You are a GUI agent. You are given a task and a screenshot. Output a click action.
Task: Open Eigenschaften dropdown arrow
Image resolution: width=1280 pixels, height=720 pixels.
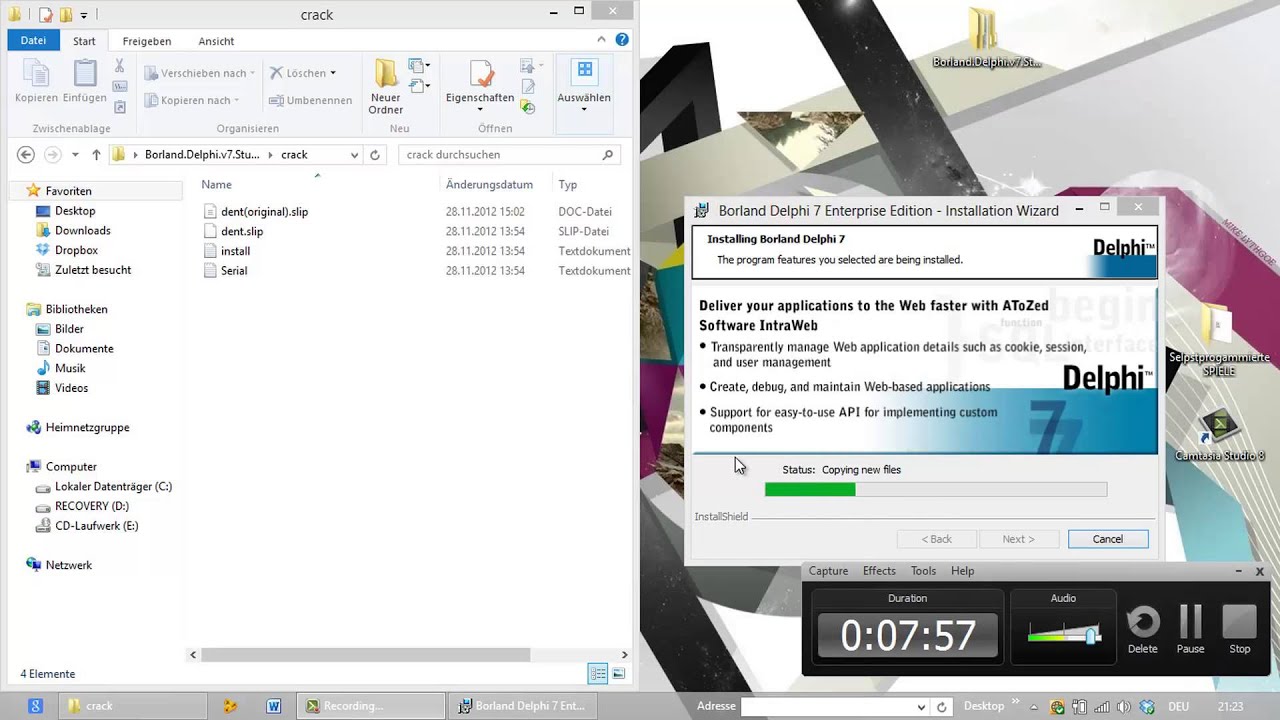480,111
